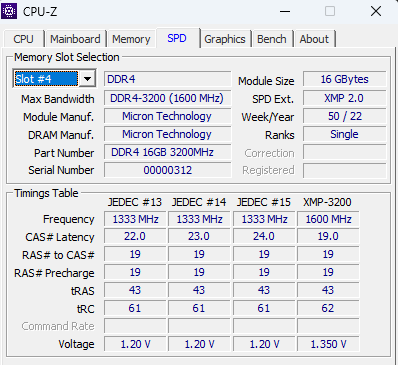
Task: Click the DDR4-3200 (1600 MHz) bandwidth value
Action: [x=167, y=98]
